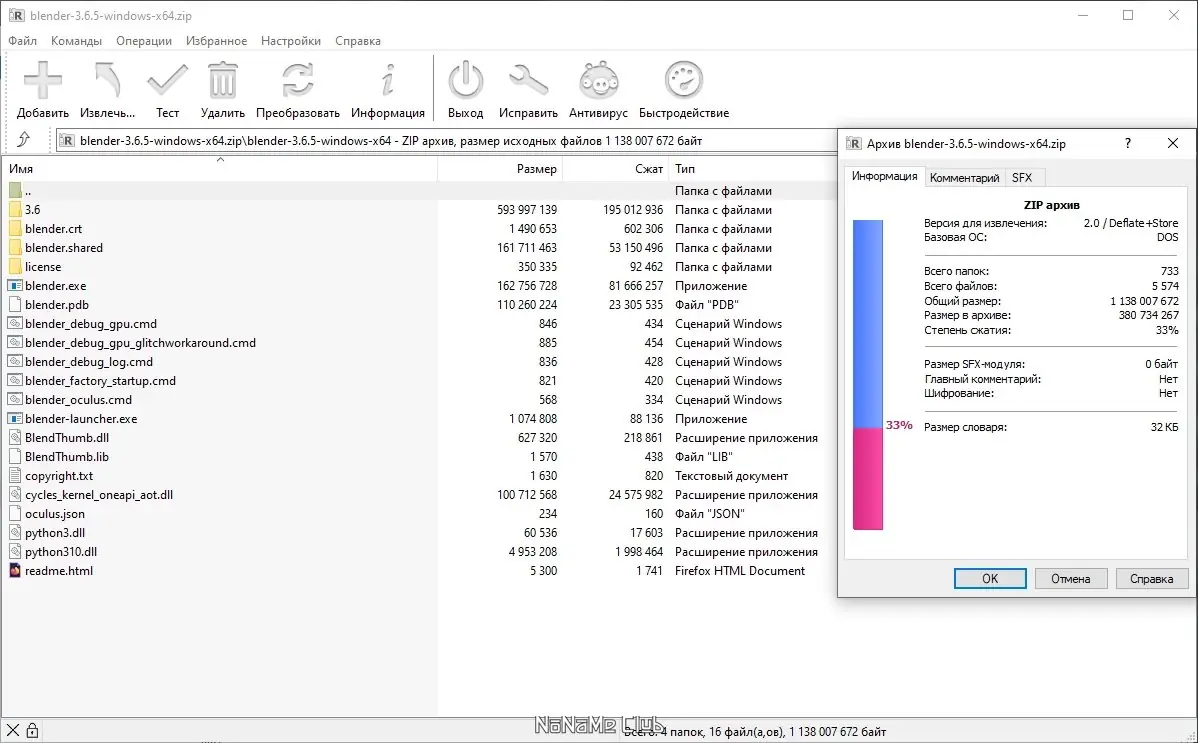Launch the Антивирус scan icon
This screenshot has height=743, width=1198.
[x=598, y=80]
